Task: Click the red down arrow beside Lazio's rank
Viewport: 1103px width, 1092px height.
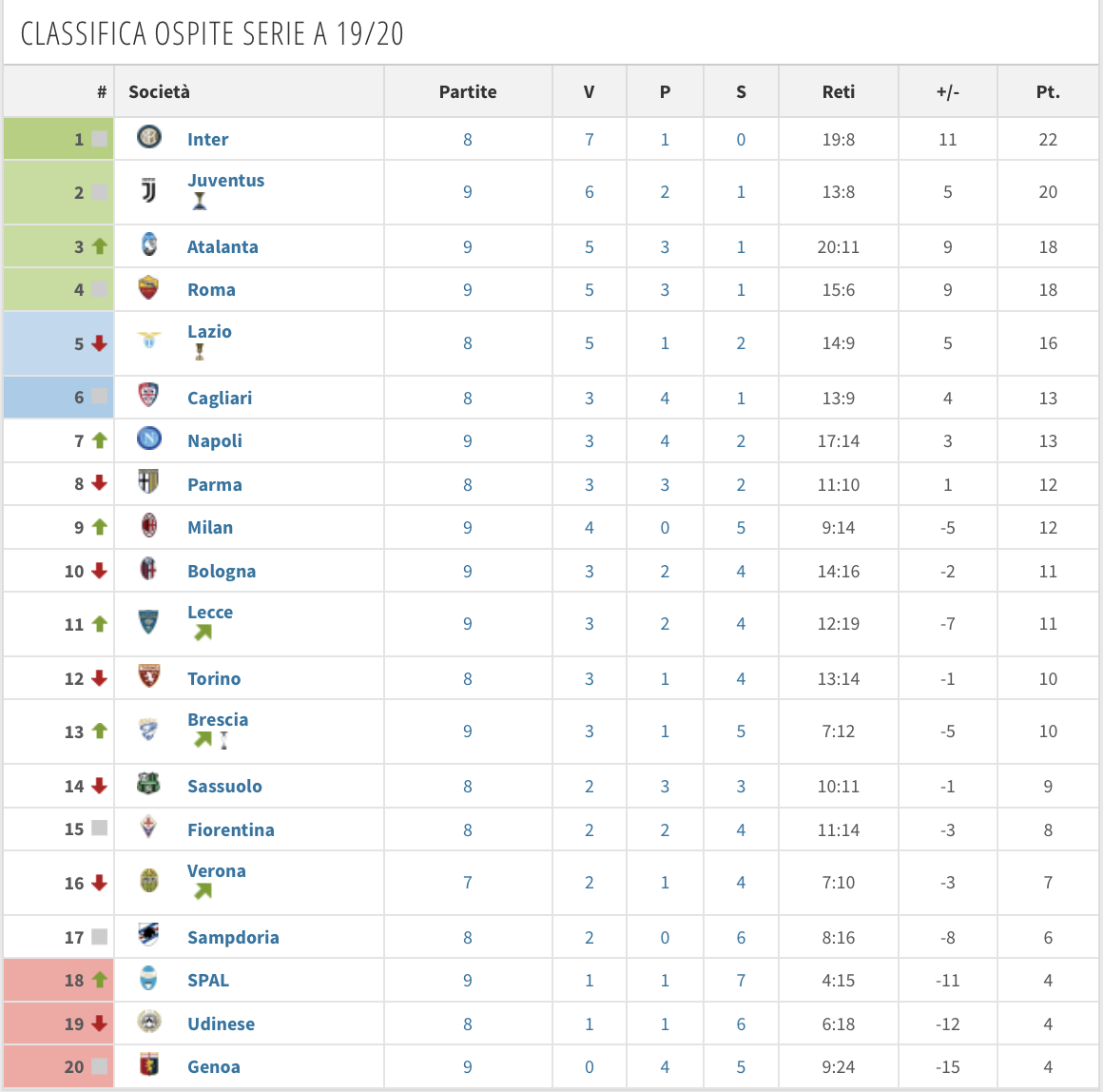Action: coord(100,343)
